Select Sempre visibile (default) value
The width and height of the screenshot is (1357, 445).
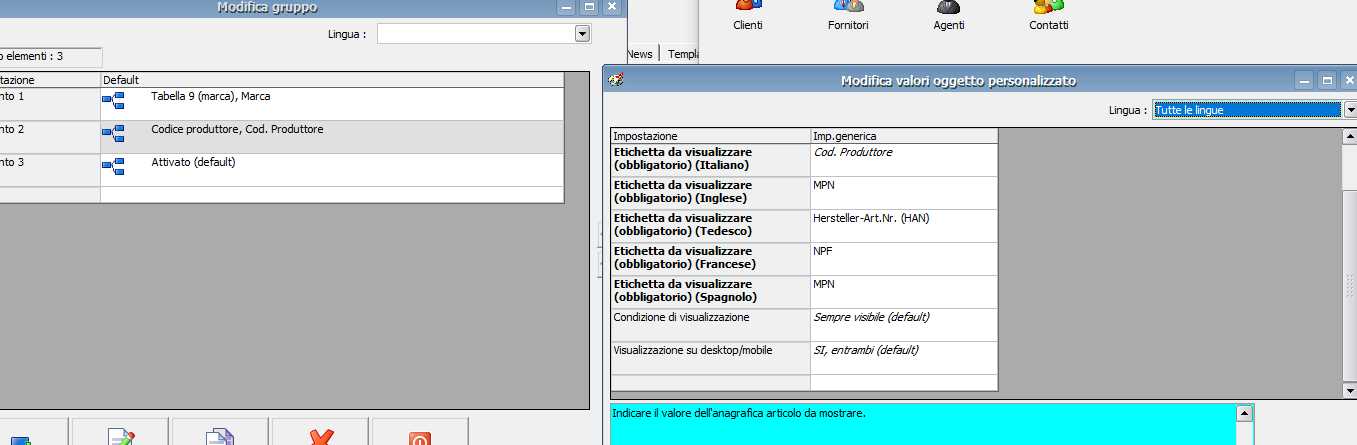pyautogui.click(x=904, y=325)
